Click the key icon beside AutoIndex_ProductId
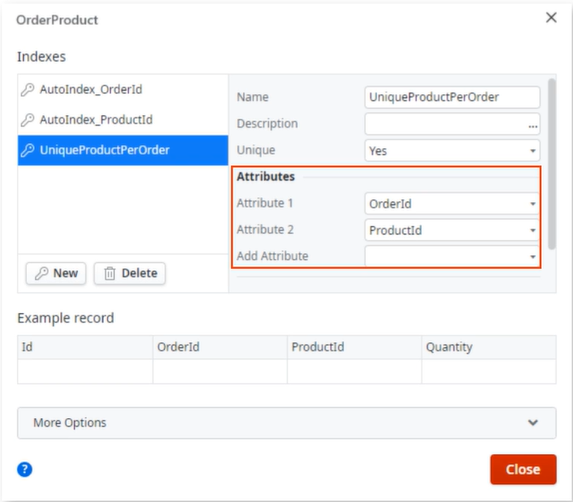This screenshot has height=502, width=573. (x=27, y=120)
